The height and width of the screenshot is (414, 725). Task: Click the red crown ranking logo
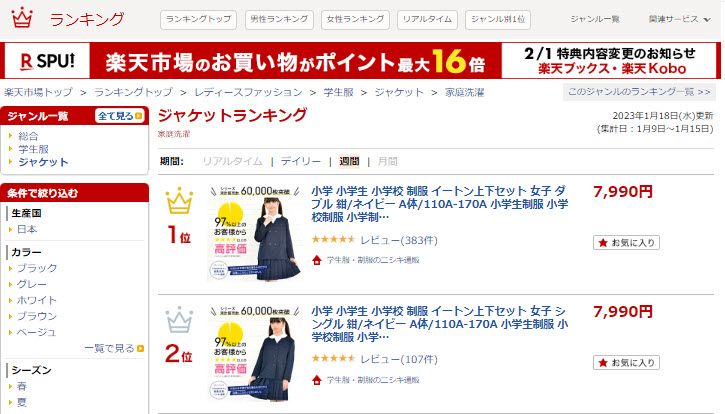[x=22, y=18]
